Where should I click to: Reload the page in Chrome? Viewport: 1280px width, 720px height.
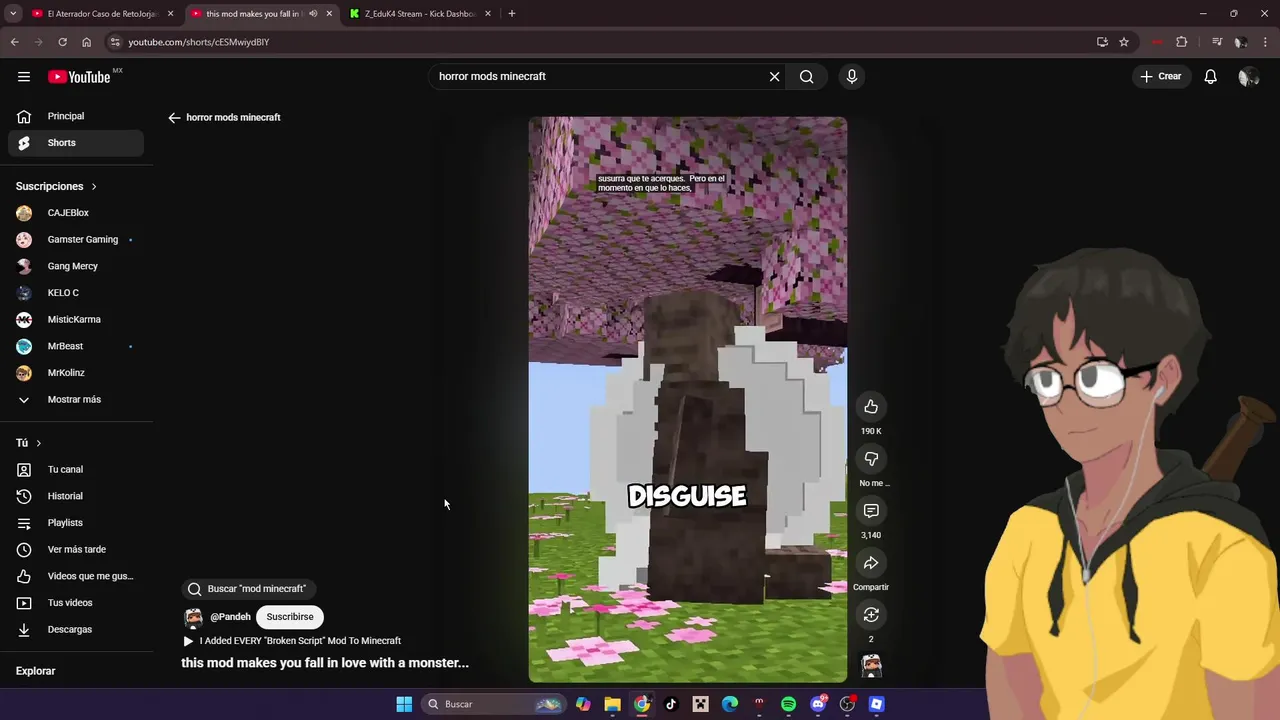[62, 42]
